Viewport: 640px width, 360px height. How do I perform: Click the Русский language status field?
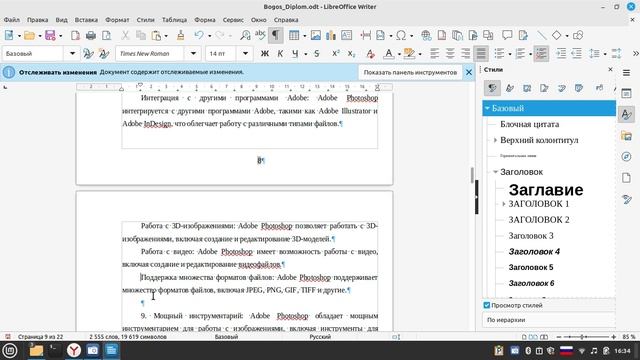[x=320, y=337]
